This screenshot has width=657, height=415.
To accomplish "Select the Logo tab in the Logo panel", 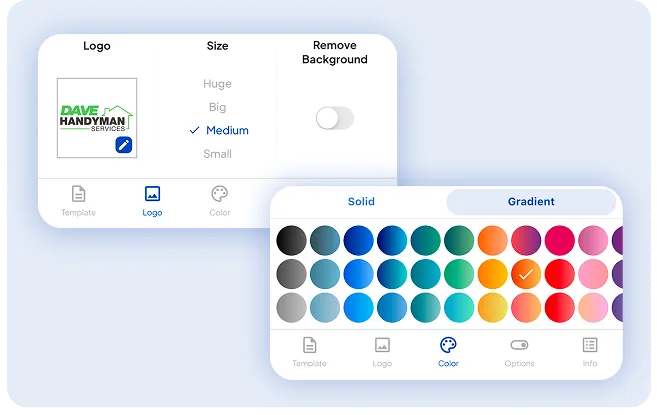I will 152,201.
